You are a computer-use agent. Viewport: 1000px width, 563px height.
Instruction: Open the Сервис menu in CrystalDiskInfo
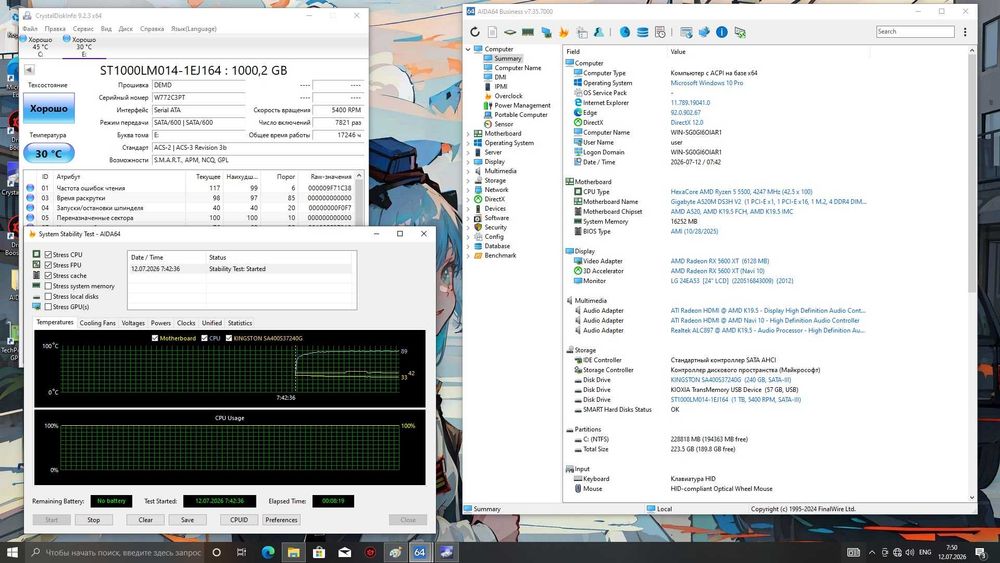point(83,29)
